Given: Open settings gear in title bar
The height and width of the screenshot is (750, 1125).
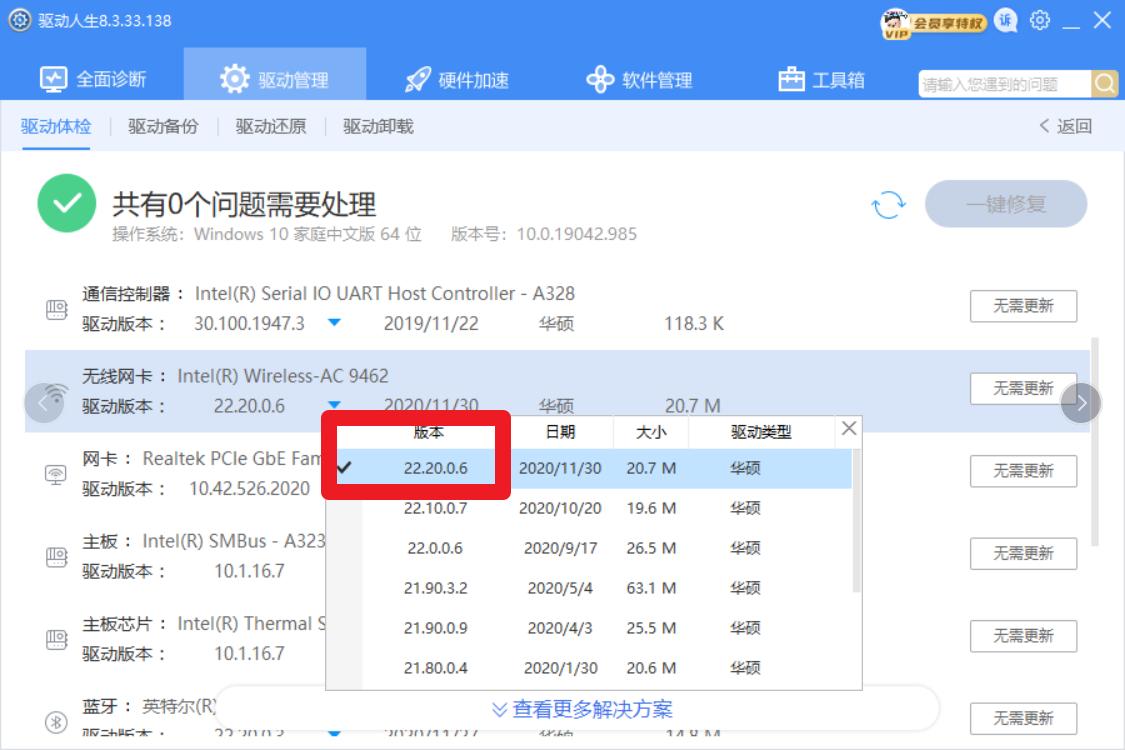Looking at the screenshot, I should point(1040,20).
